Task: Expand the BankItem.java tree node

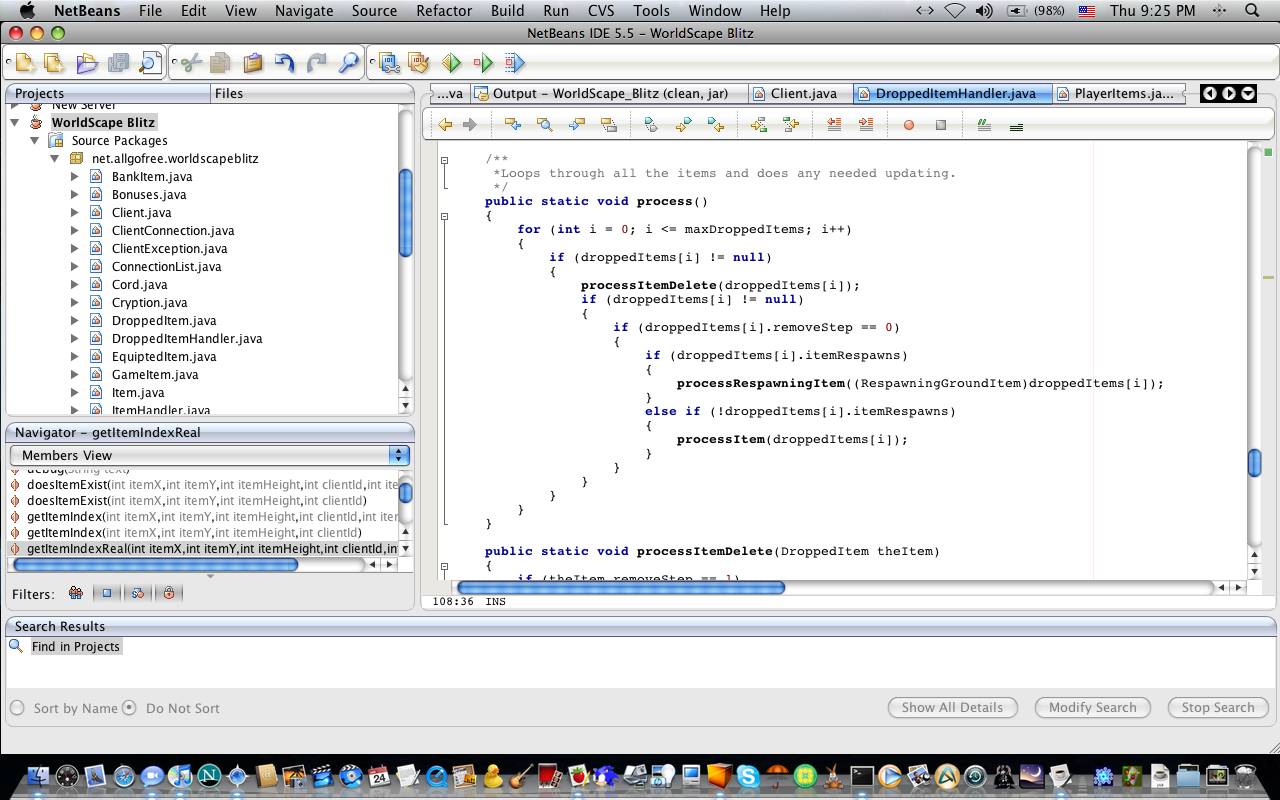Action: pyautogui.click(x=75, y=176)
